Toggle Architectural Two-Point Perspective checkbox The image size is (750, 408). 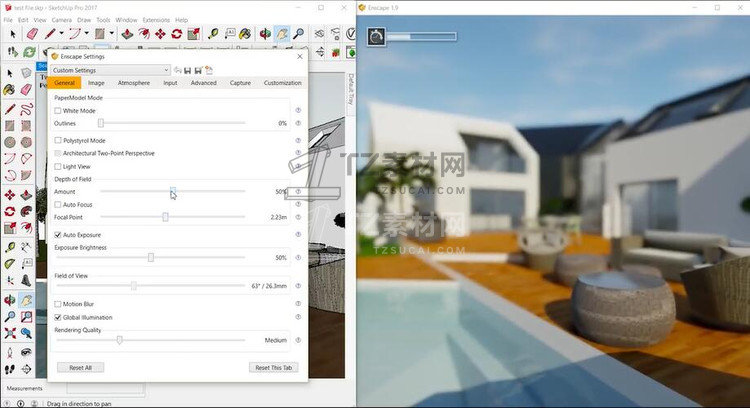pyautogui.click(x=58, y=153)
